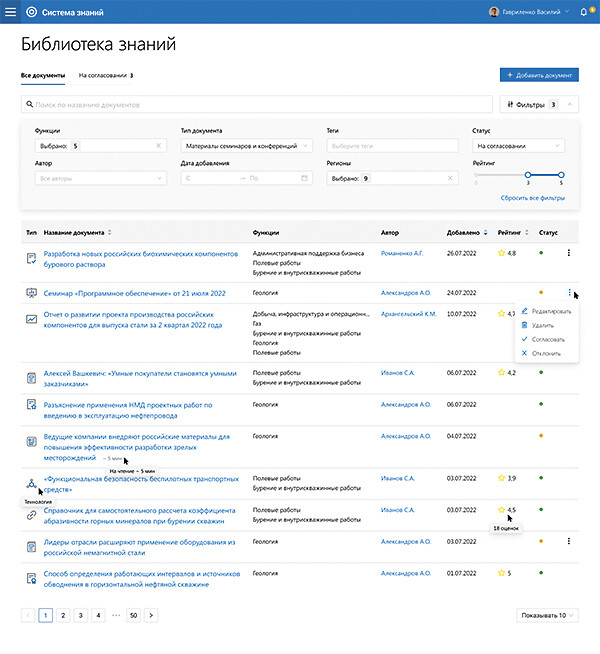Go to next page with arrow

pos(150,615)
